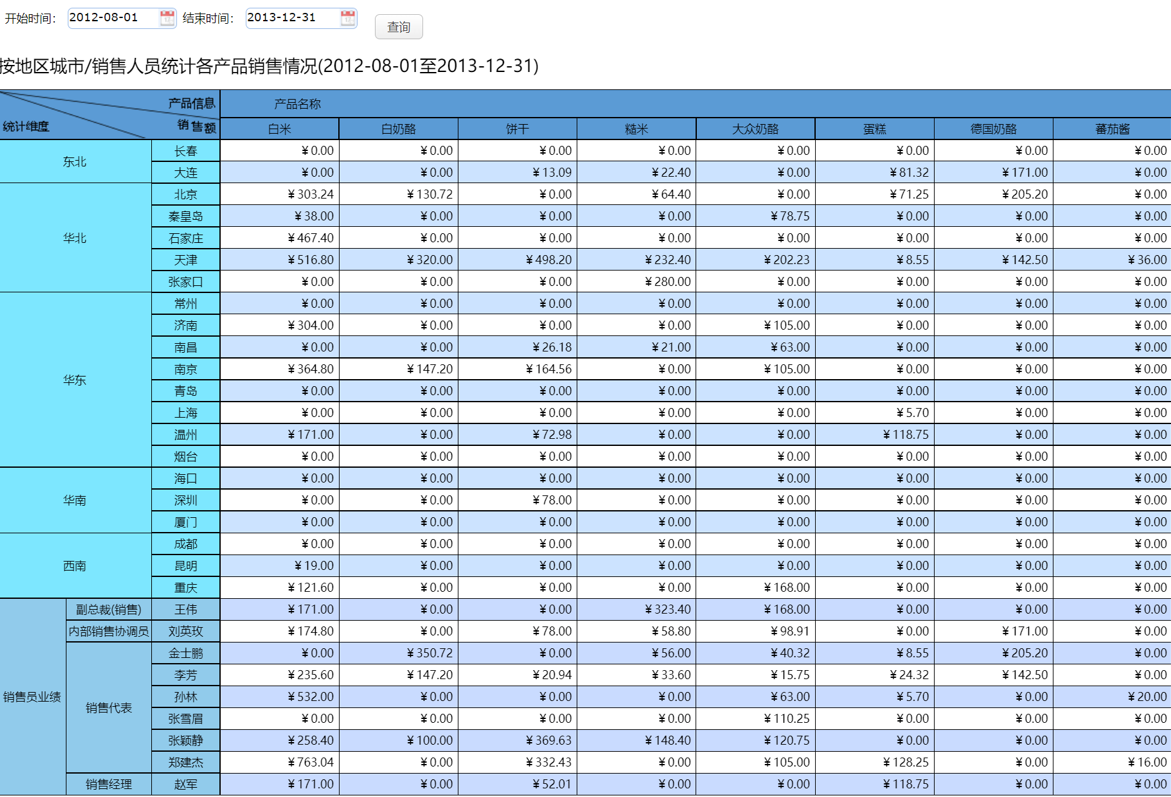Select the 昆明 city row label
Image resolution: width=1171 pixels, height=797 pixels.
pos(186,565)
